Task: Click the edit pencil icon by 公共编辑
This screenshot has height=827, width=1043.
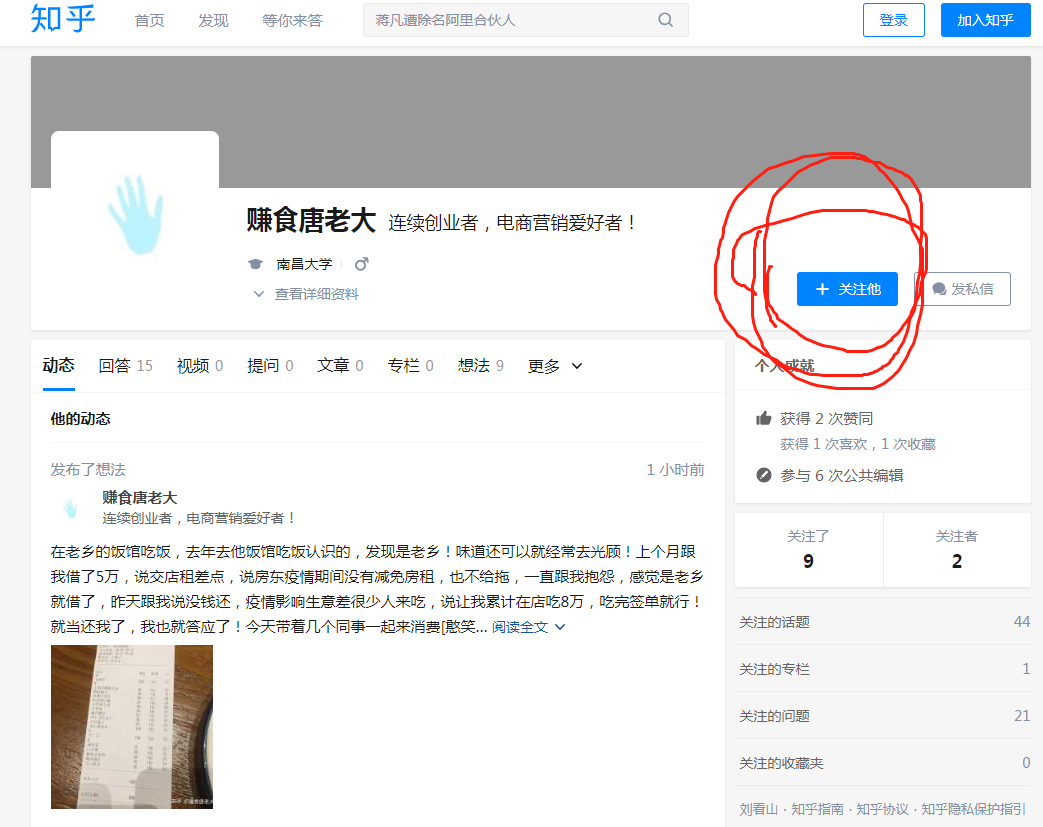Action: (x=764, y=475)
